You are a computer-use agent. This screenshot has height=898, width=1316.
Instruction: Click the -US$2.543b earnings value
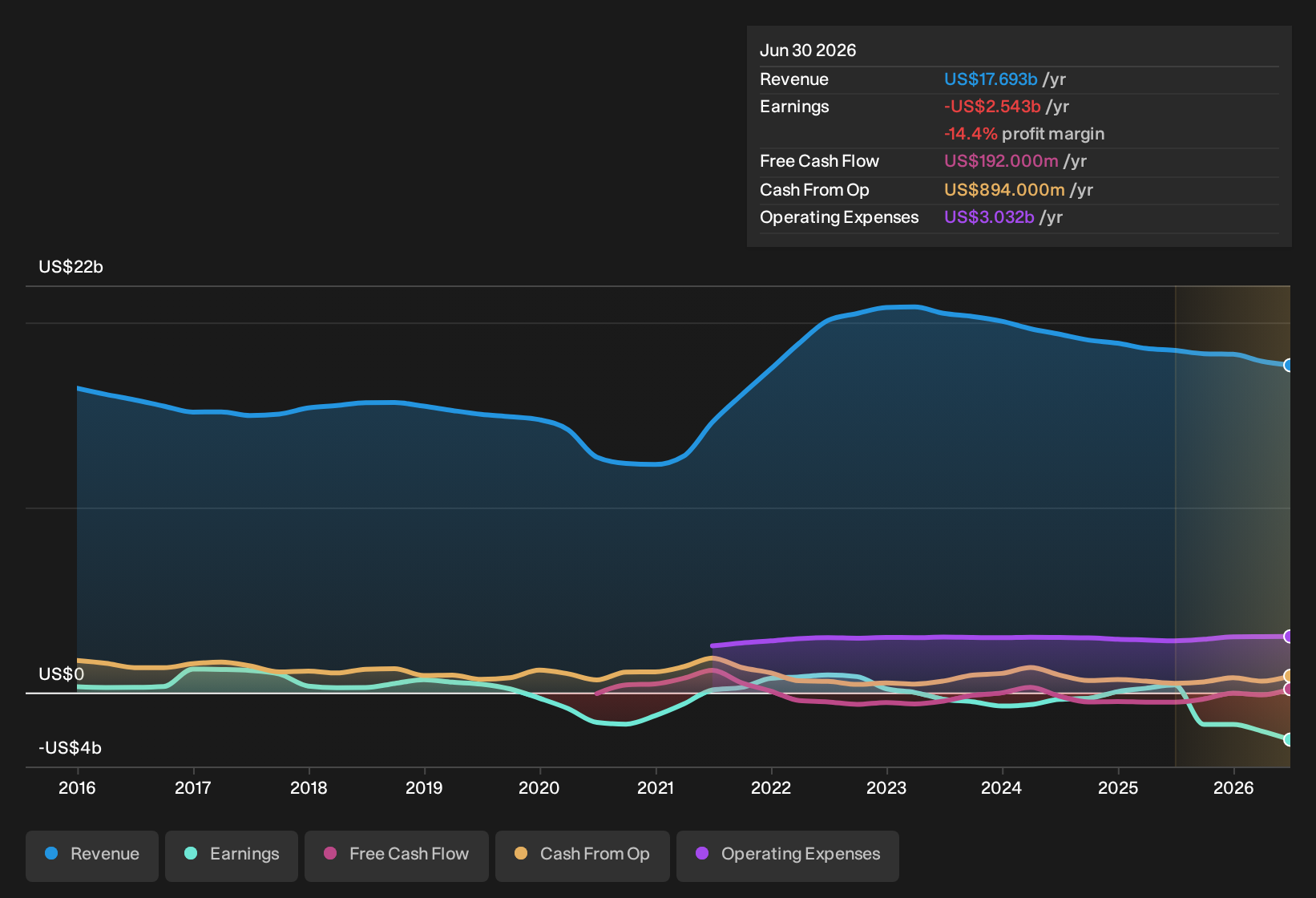pyautogui.click(x=992, y=107)
